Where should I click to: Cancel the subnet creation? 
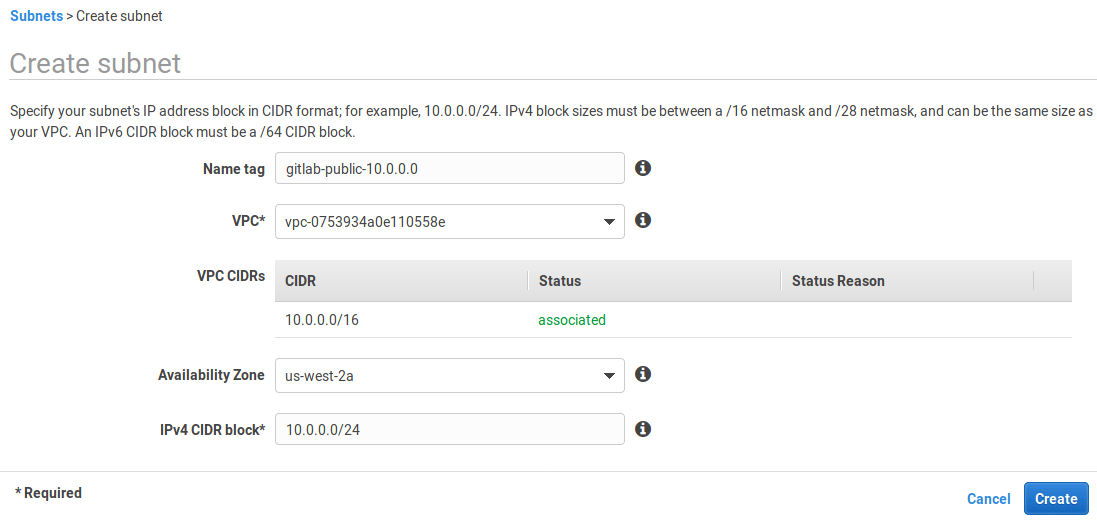(x=988, y=499)
